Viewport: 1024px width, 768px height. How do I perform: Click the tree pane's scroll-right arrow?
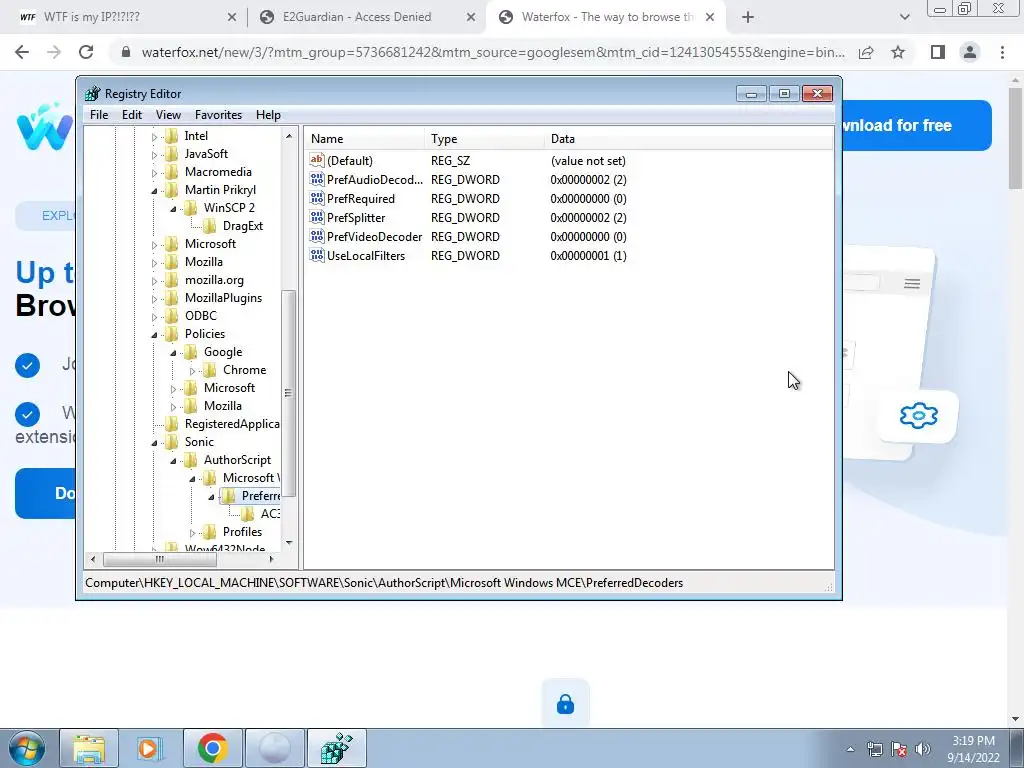(272, 559)
